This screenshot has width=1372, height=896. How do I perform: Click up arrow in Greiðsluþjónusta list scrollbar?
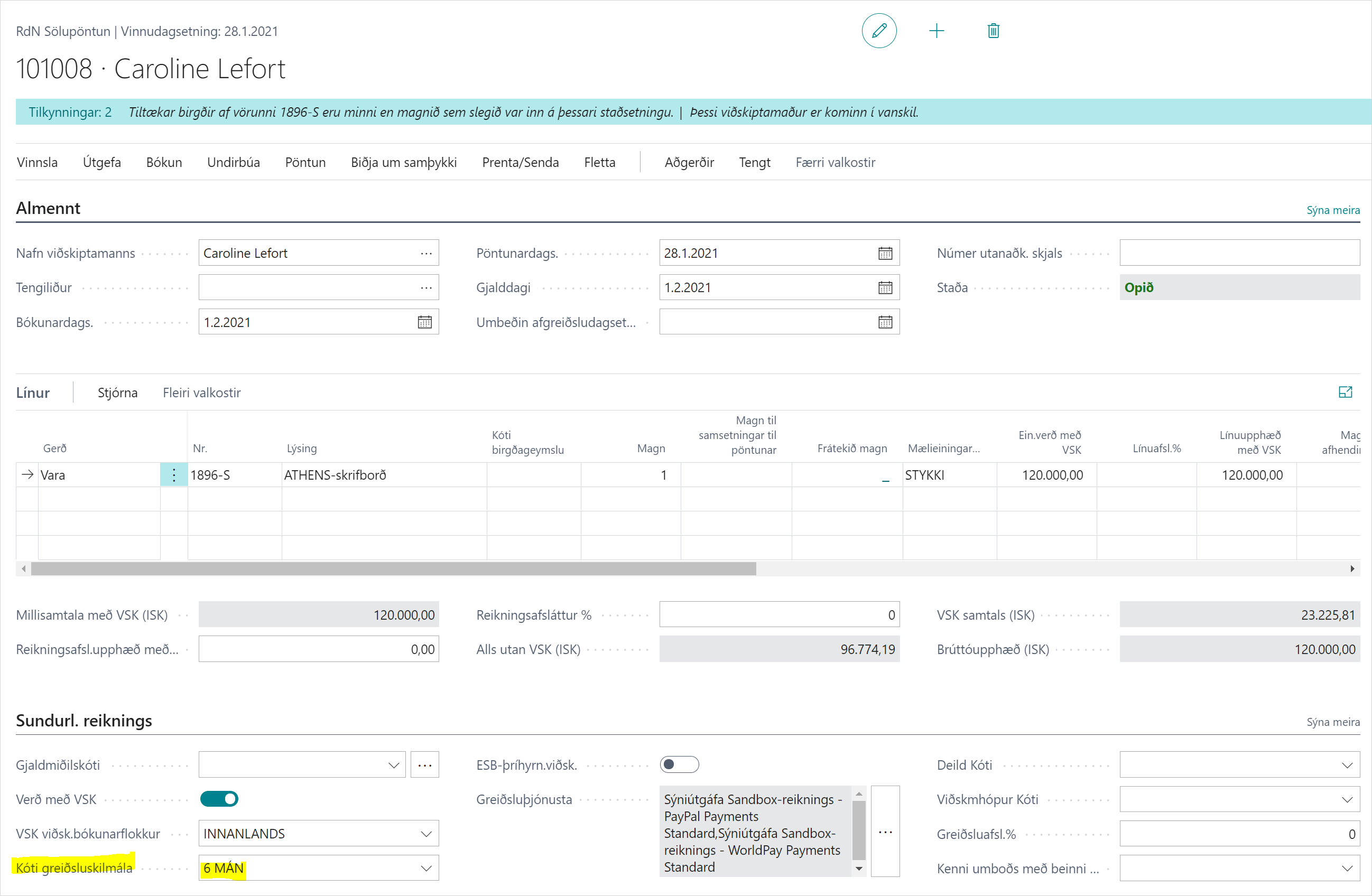click(858, 794)
